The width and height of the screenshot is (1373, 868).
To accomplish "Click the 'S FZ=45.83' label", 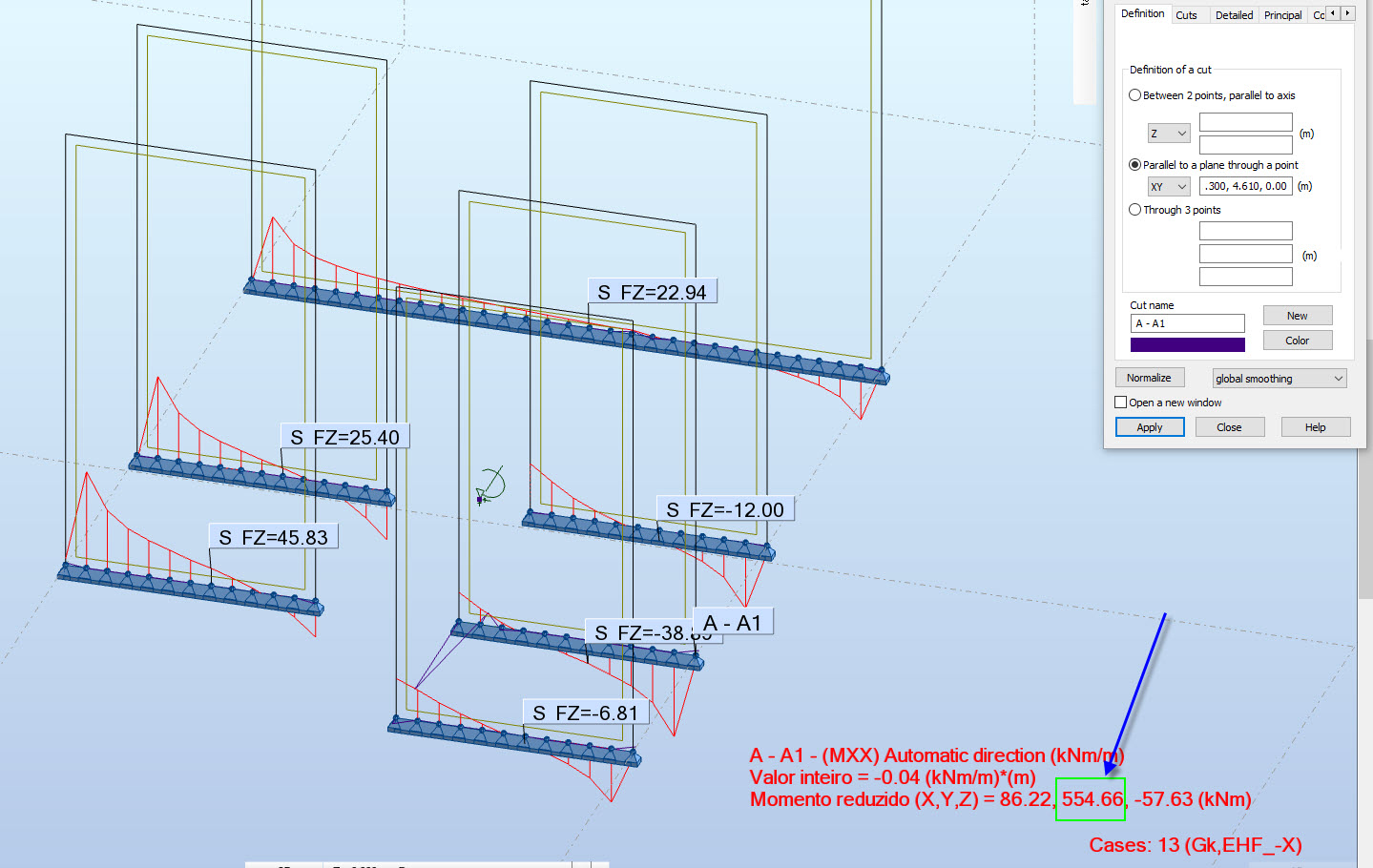I will click(274, 537).
